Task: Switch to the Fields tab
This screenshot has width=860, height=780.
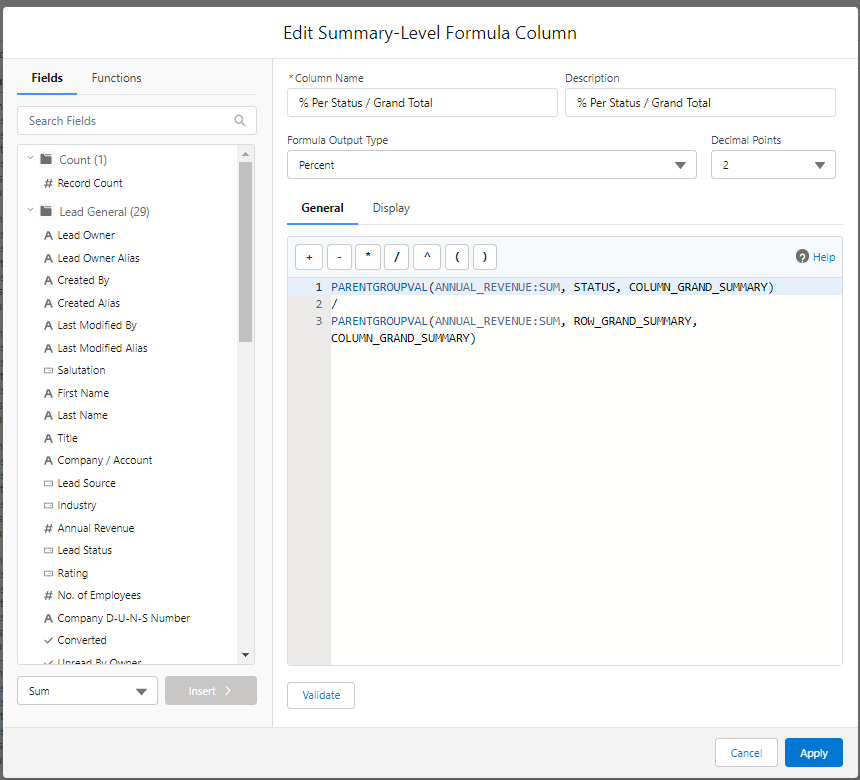Action: point(47,78)
